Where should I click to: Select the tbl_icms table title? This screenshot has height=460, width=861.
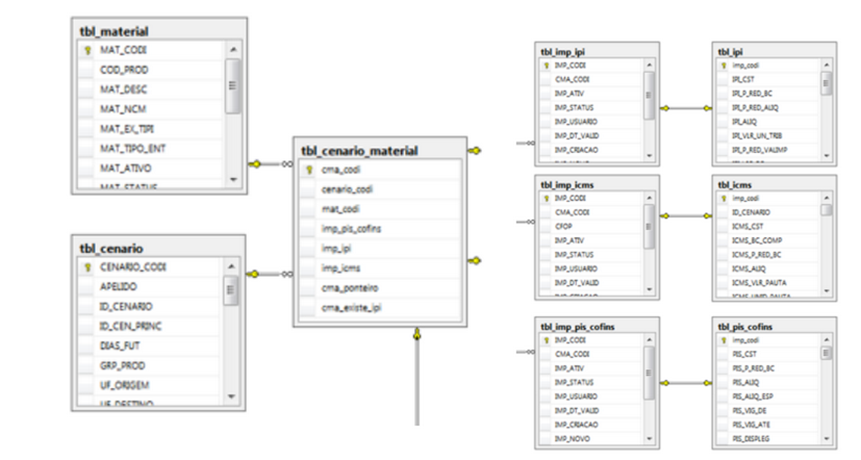[x=735, y=185]
